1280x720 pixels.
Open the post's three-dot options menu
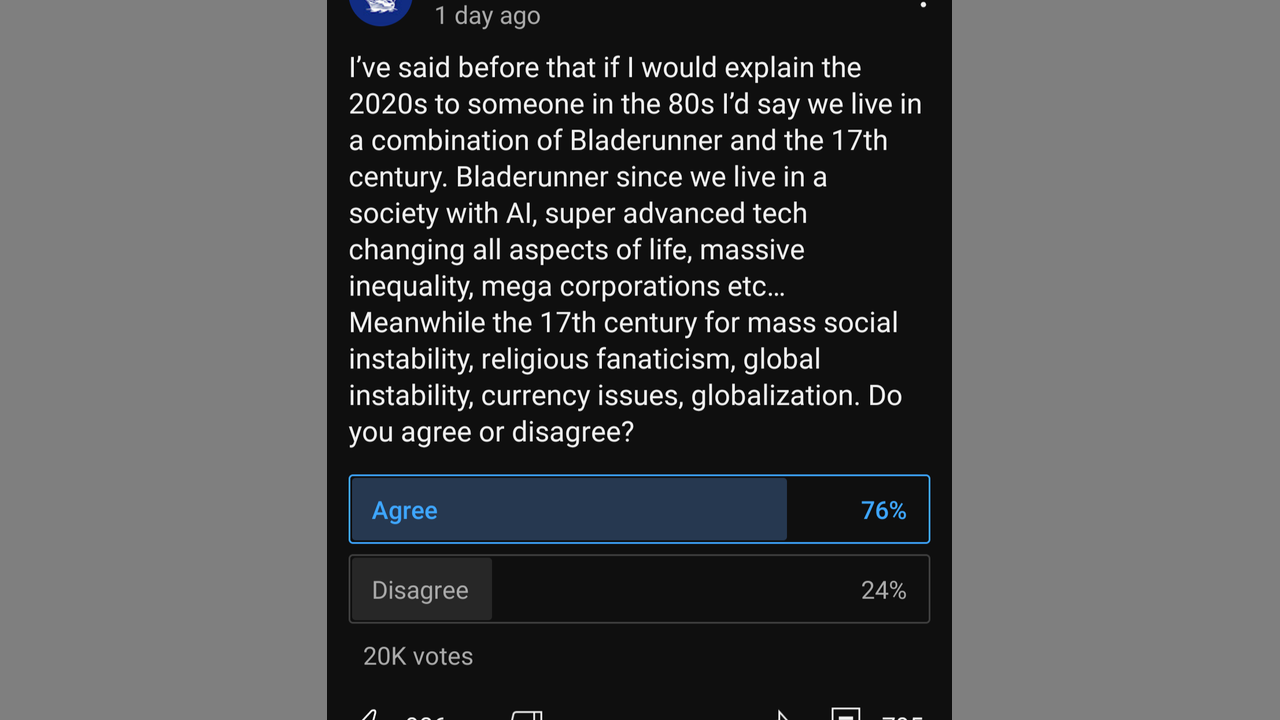pyautogui.click(x=923, y=5)
